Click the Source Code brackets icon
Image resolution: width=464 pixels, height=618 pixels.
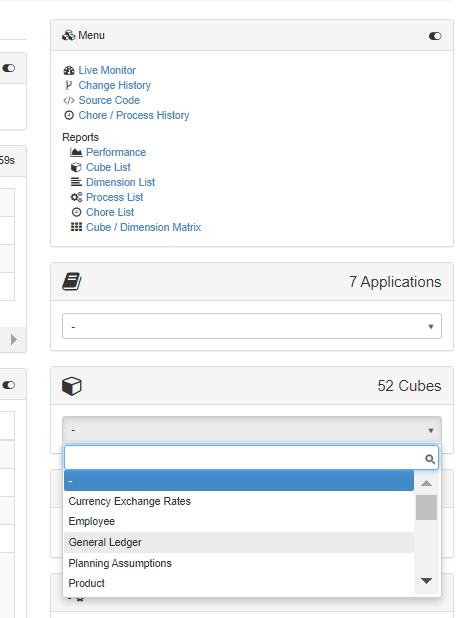click(x=69, y=101)
